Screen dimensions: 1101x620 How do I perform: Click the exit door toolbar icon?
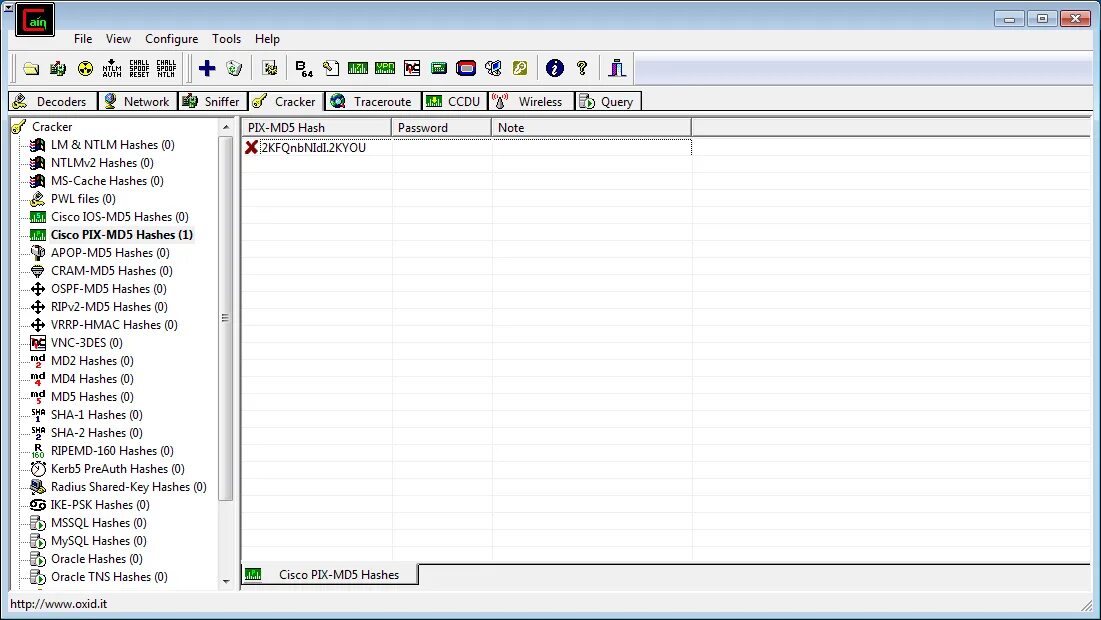point(617,68)
